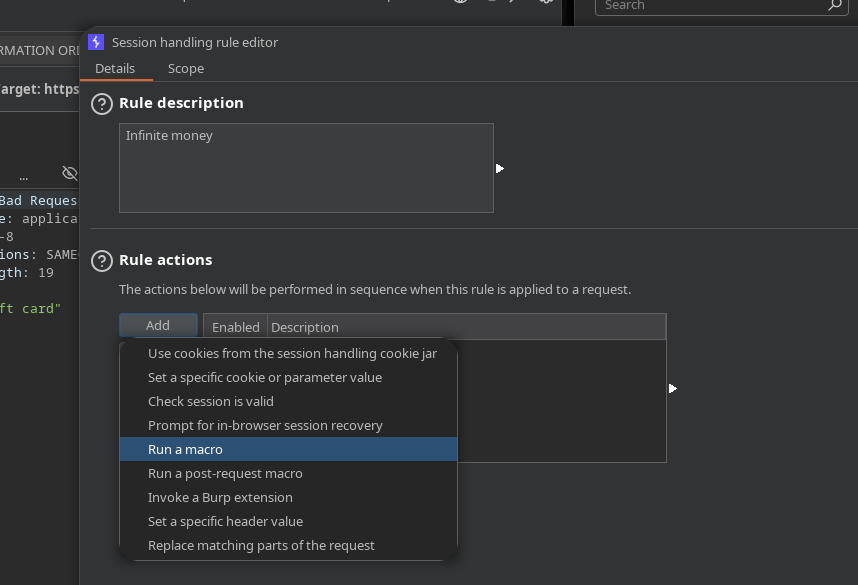Switch to the Scope tab
Image resolution: width=858 pixels, height=585 pixels.
point(186,69)
